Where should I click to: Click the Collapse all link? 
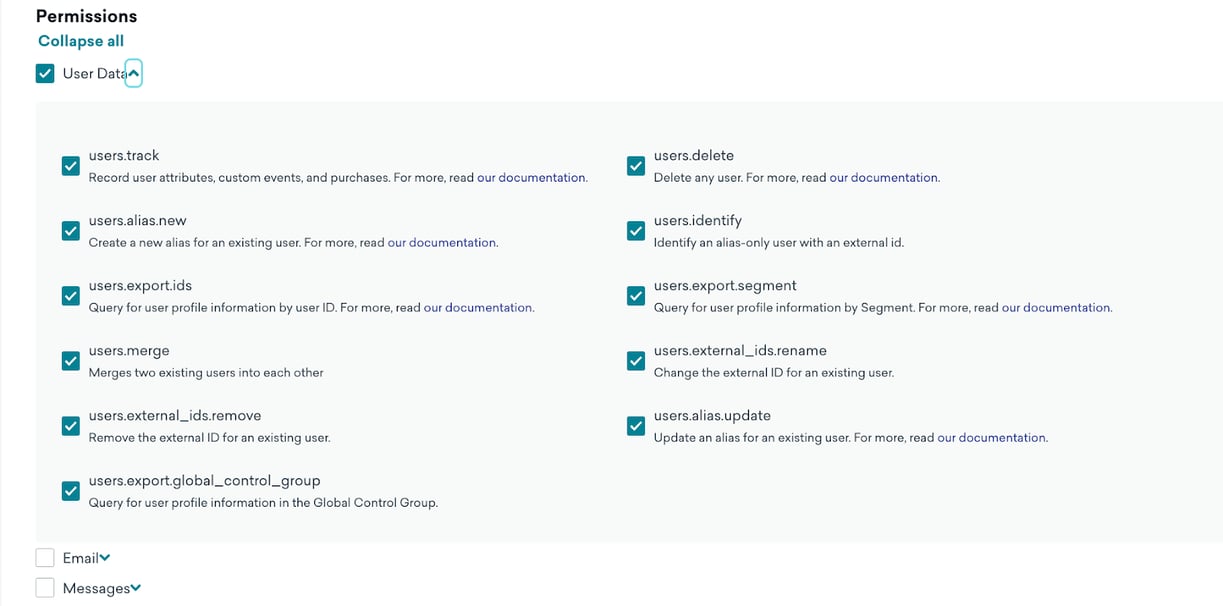point(81,41)
